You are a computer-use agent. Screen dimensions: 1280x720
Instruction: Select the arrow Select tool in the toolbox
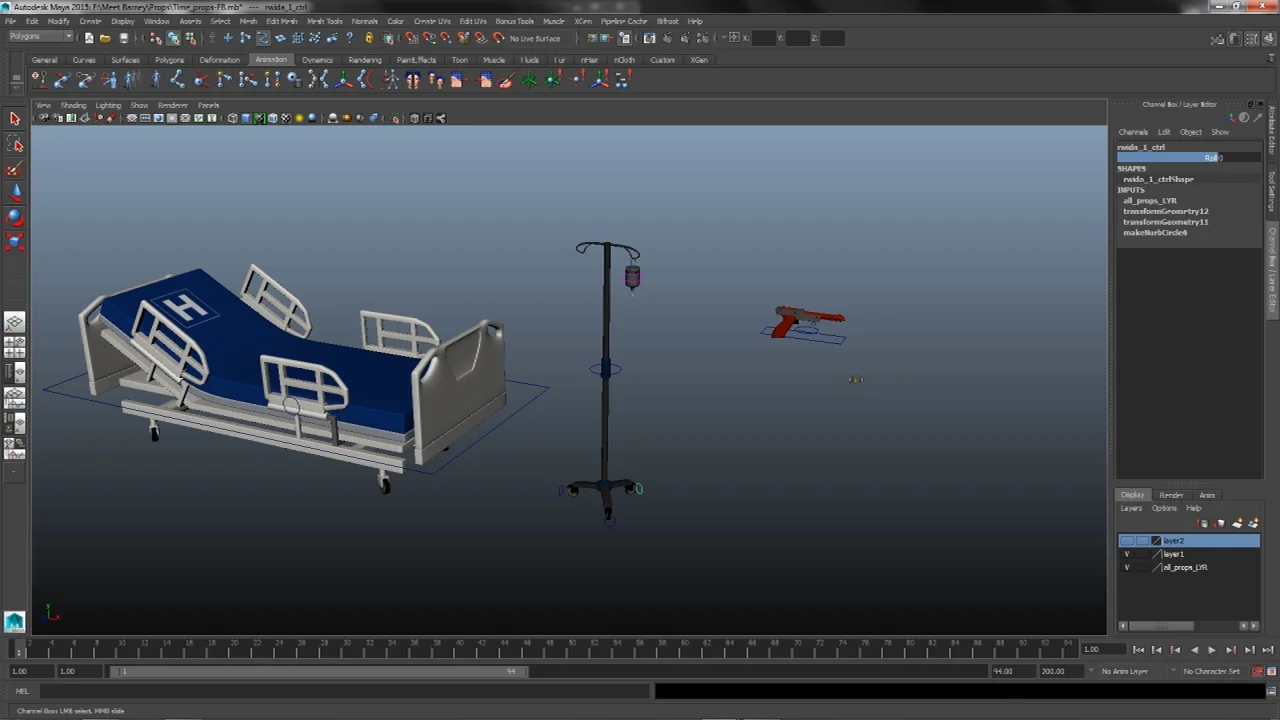pos(15,119)
